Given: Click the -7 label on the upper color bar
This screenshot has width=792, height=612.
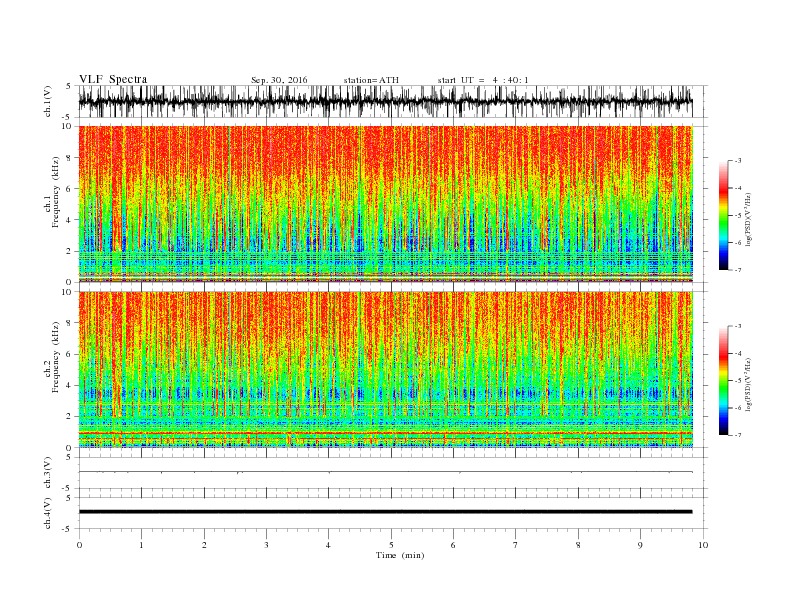Looking at the screenshot, I should [x=737, y=270].
